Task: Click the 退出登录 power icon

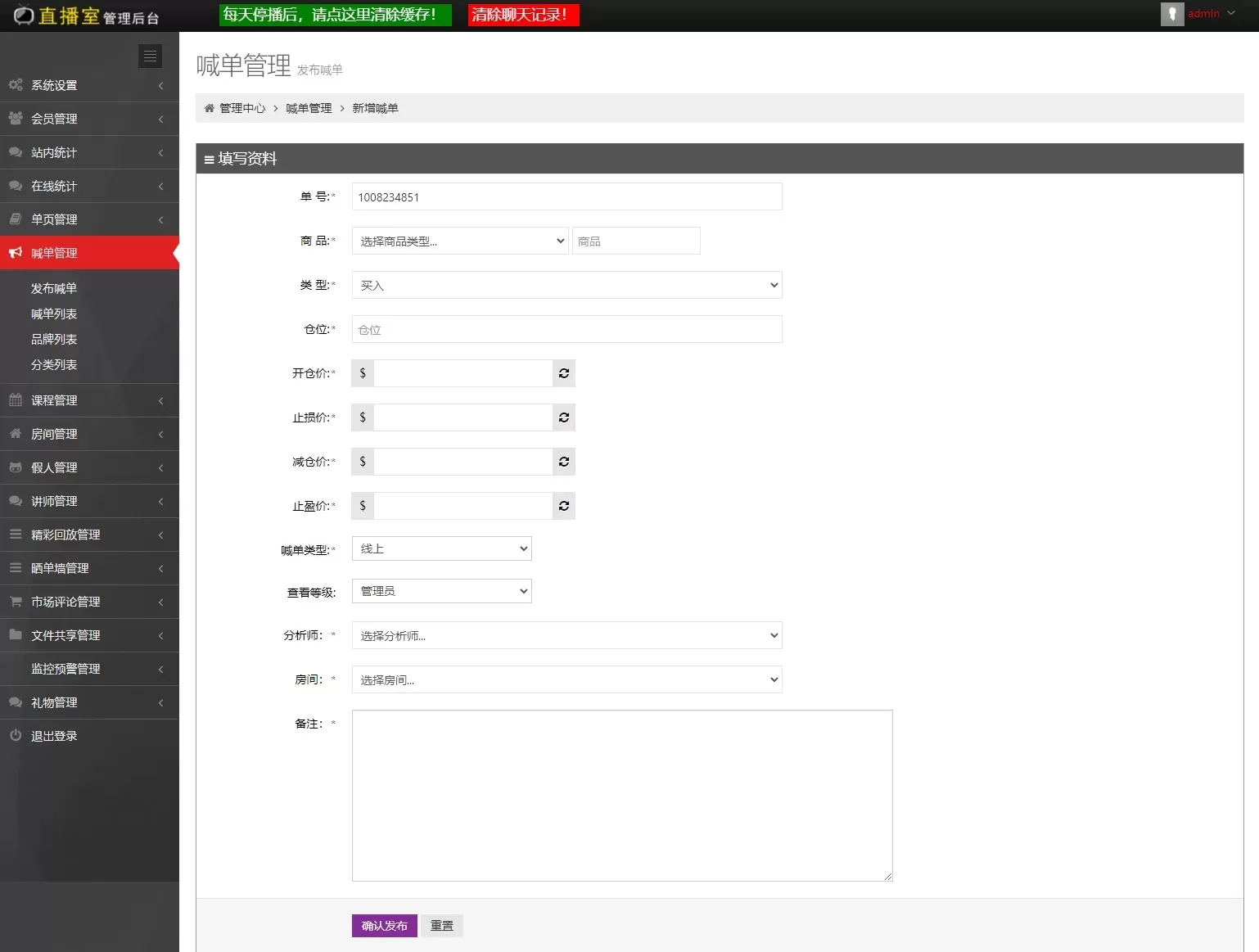Action: (16, 735)
